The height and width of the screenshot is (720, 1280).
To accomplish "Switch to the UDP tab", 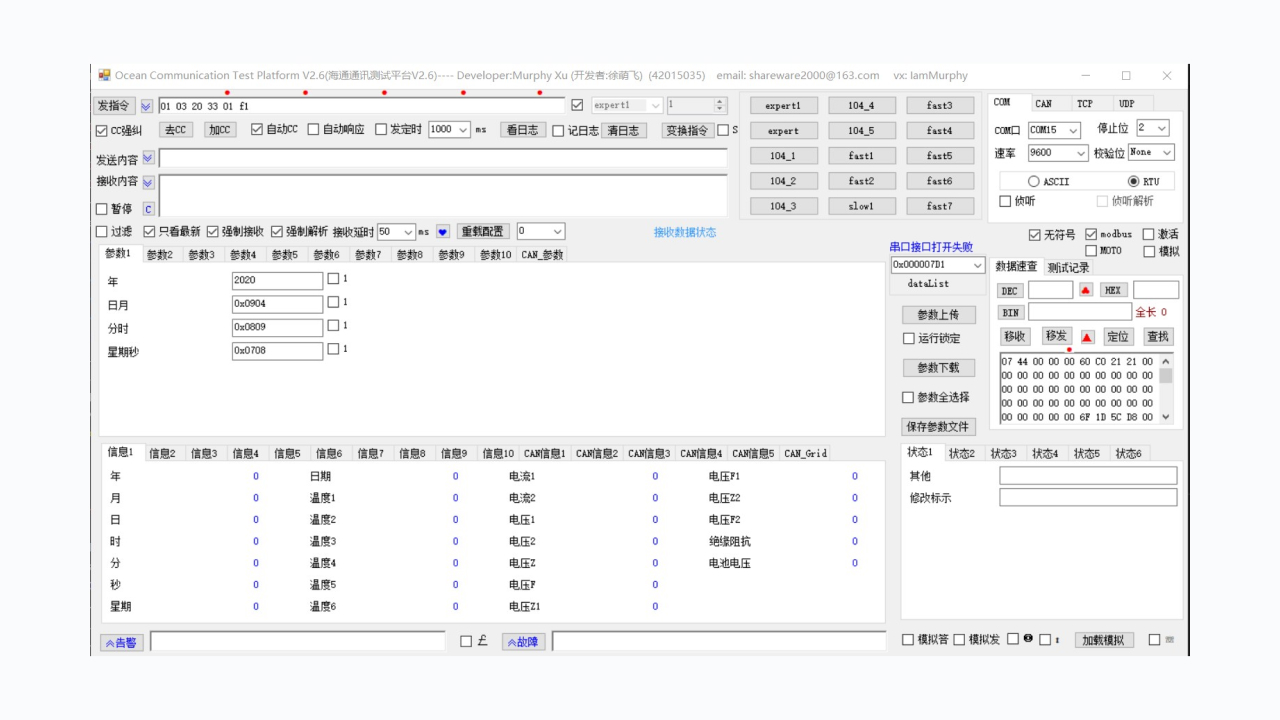I will coord(1126,103).
